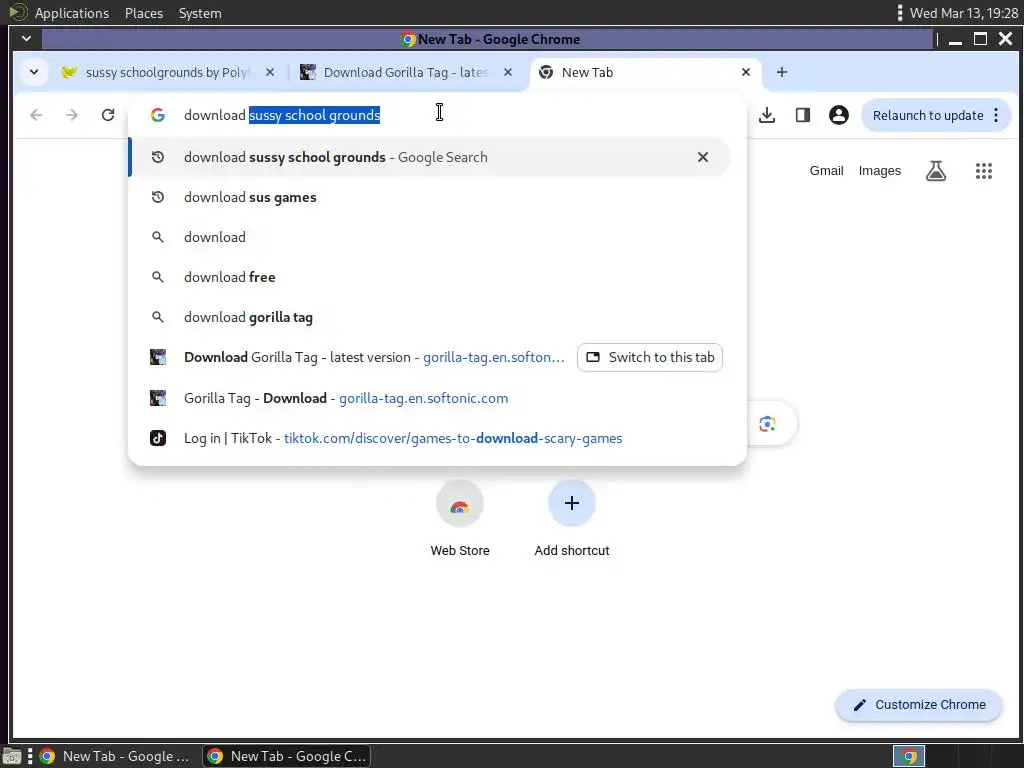Open the Chrome downloads icon
The width and height of the screenshot is (1024, 768).
tap(767, 115)
